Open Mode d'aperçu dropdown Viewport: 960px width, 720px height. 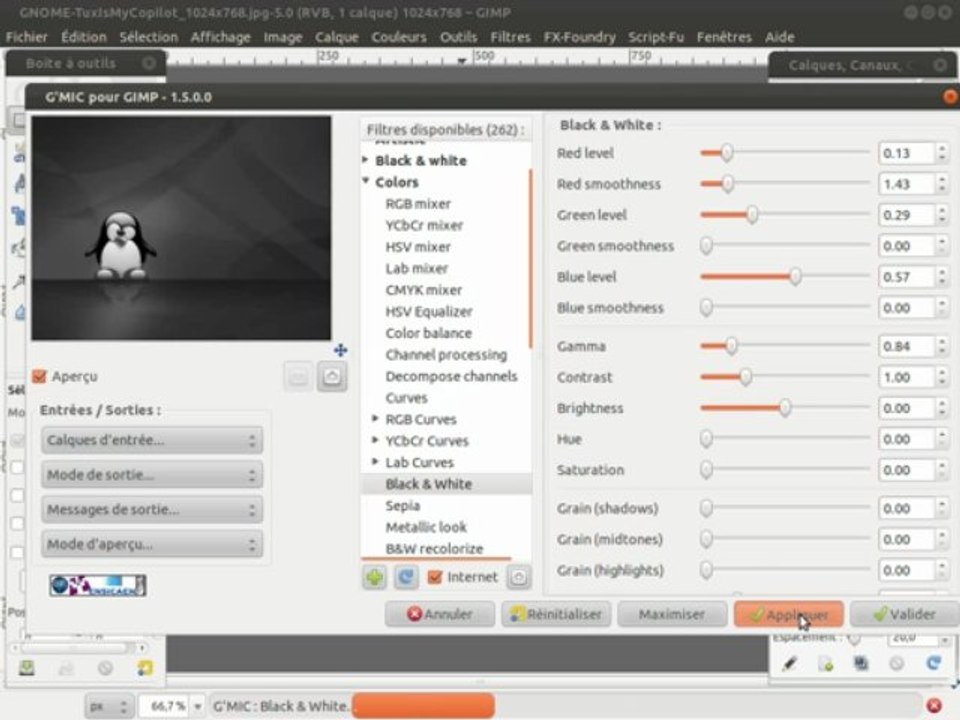(x=152, y=544)
